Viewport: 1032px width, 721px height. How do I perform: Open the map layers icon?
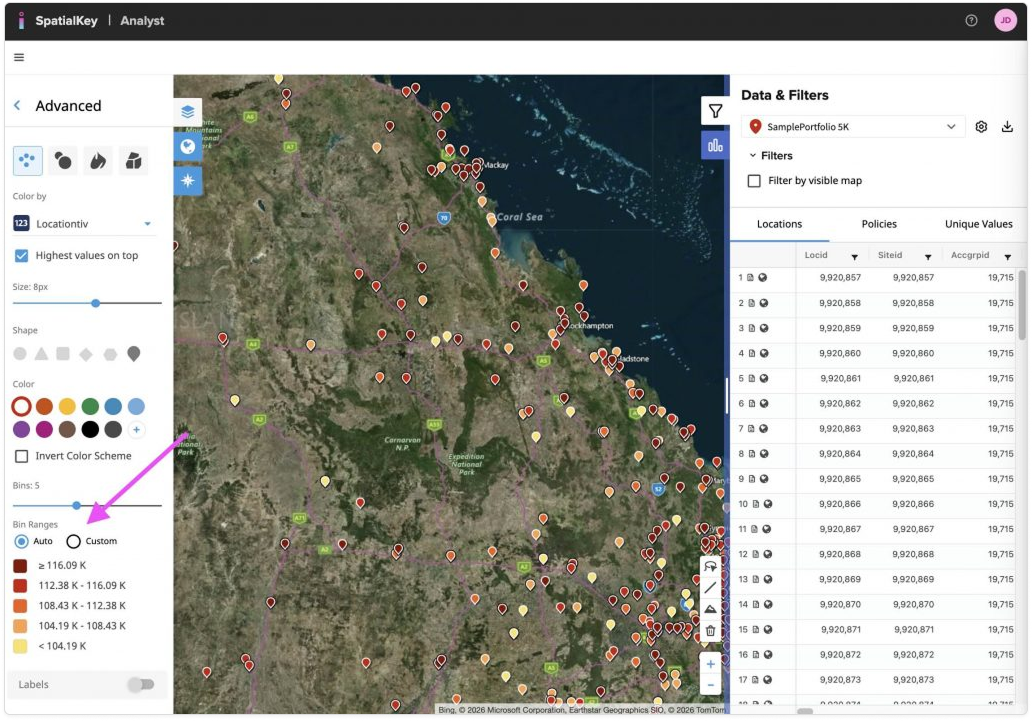pyautogui.click(x=188, y=112)
